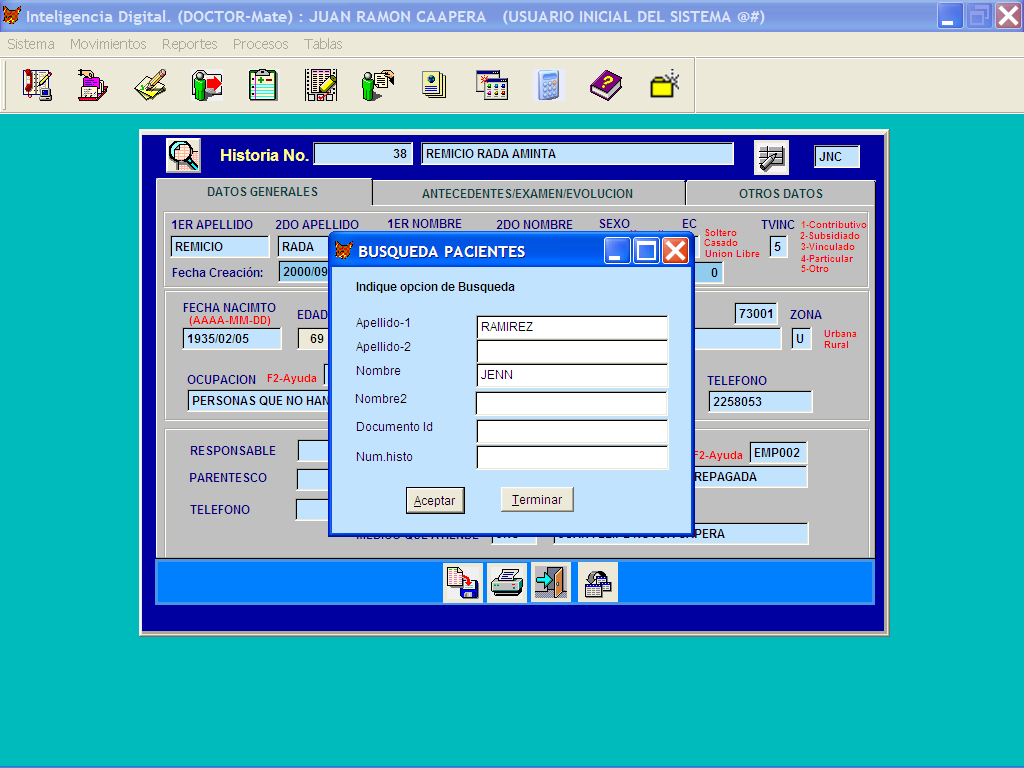The height and width of the screenshot is (768, 1024).
Task: Open the telephone agenda book icon
Action: 37,85
